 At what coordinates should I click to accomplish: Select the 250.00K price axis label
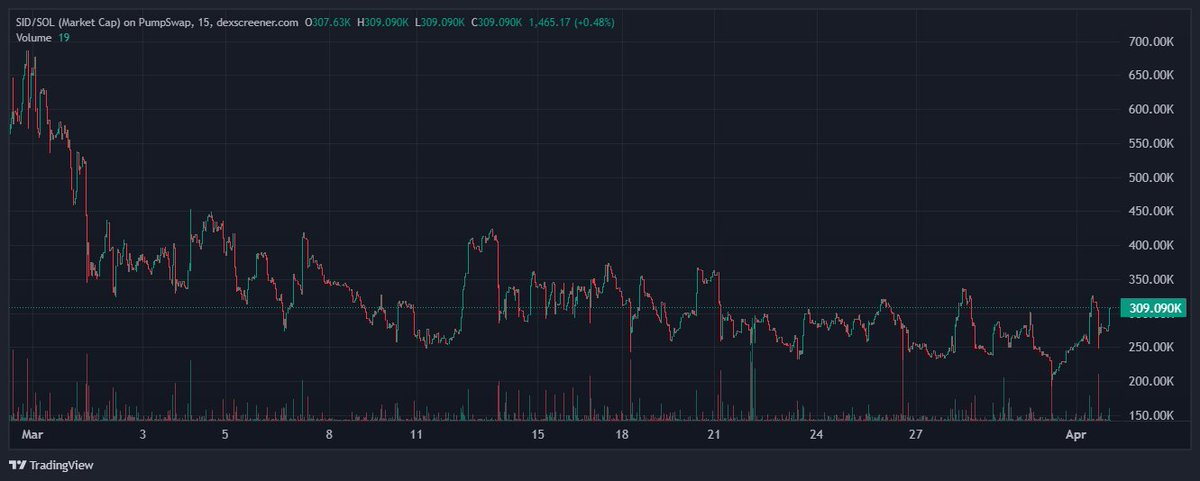[x=1149, y=348]
